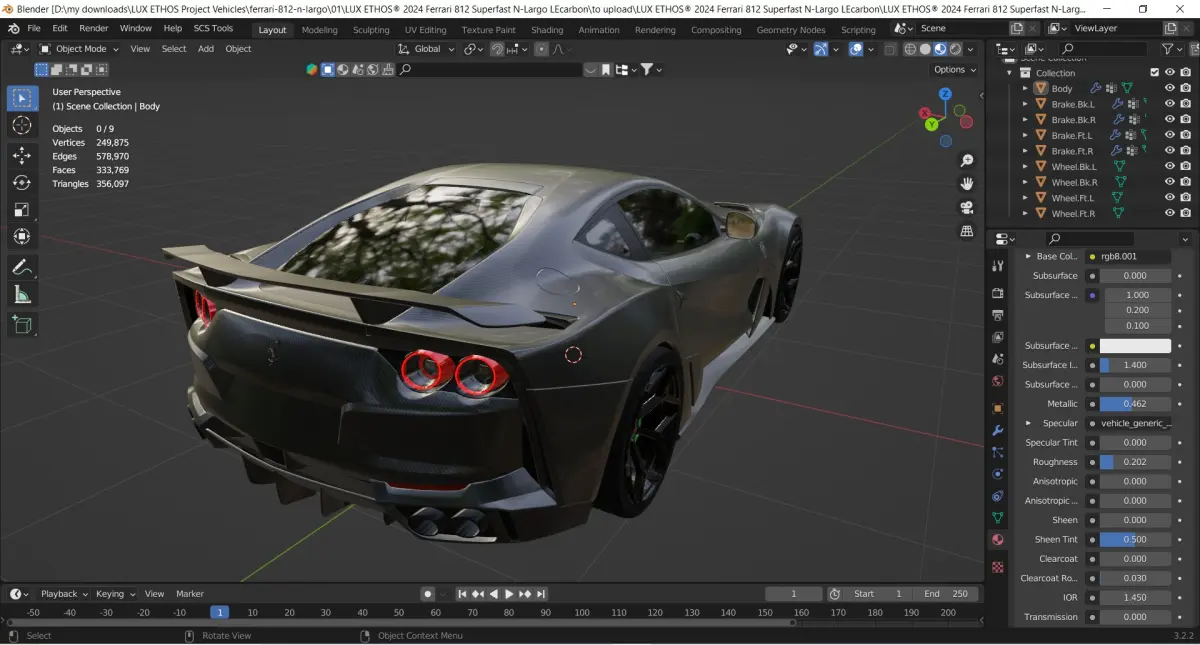Open Keying dropdown in timeline
Image resolution: width=1200 pixels, height=645 pixels.
coord(115,594)
